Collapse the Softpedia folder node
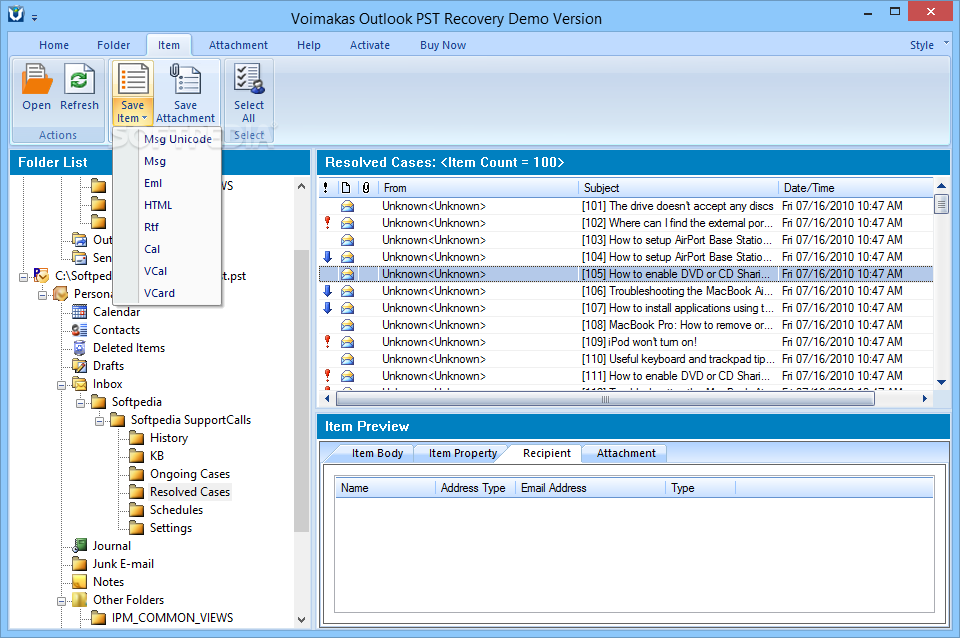Image resolution: width=960 pixels, height=638 pixels. click(80, 403)
